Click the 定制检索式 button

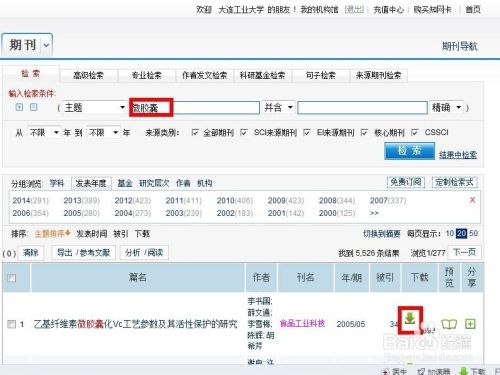point(455,182)
